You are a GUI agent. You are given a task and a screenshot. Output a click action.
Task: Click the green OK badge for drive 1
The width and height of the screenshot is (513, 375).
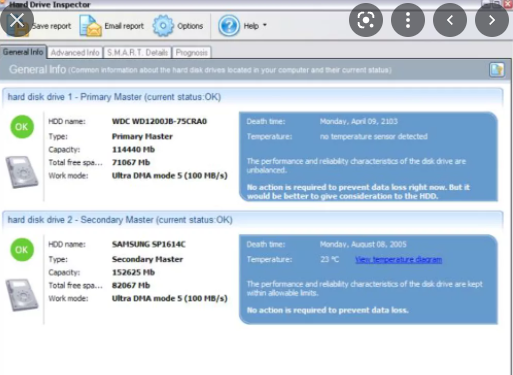(22, 127)
